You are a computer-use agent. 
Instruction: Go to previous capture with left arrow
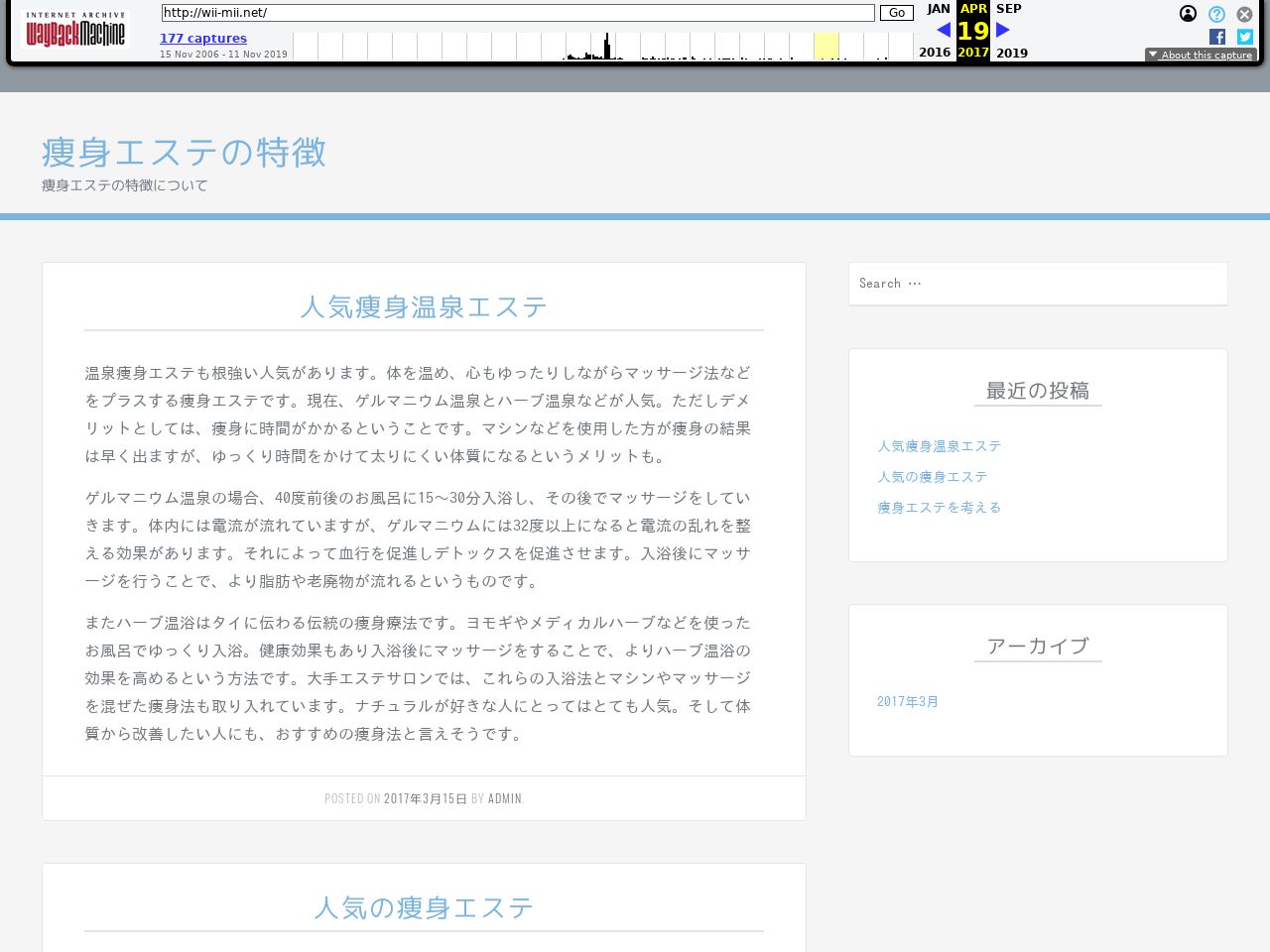(943, 30)
